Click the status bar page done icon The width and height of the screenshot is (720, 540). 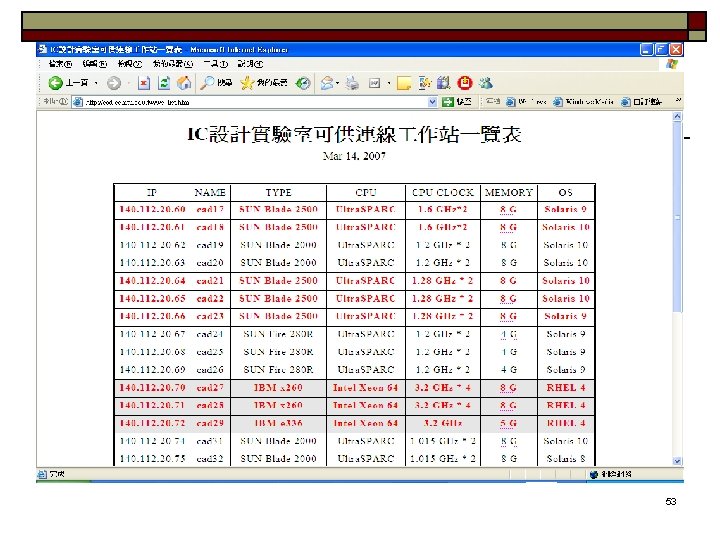pos(42,474)
